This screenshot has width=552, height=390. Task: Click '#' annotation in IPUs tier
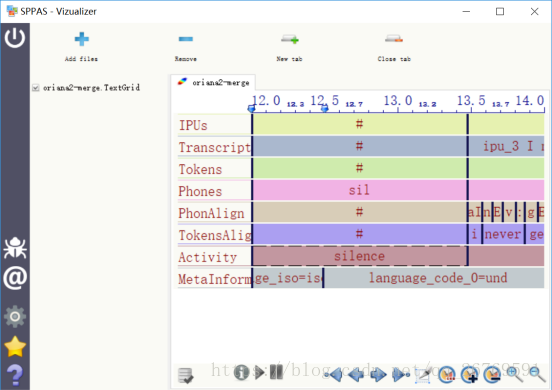tap(359, 124)
